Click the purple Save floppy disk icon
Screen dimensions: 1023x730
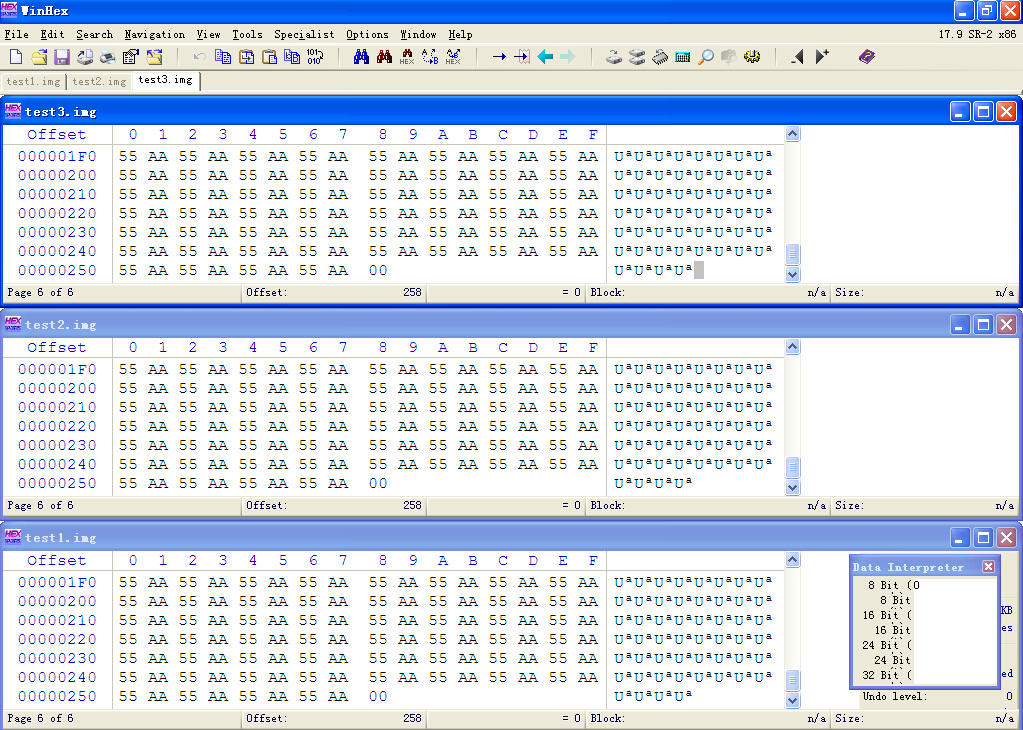coord(62,57)
